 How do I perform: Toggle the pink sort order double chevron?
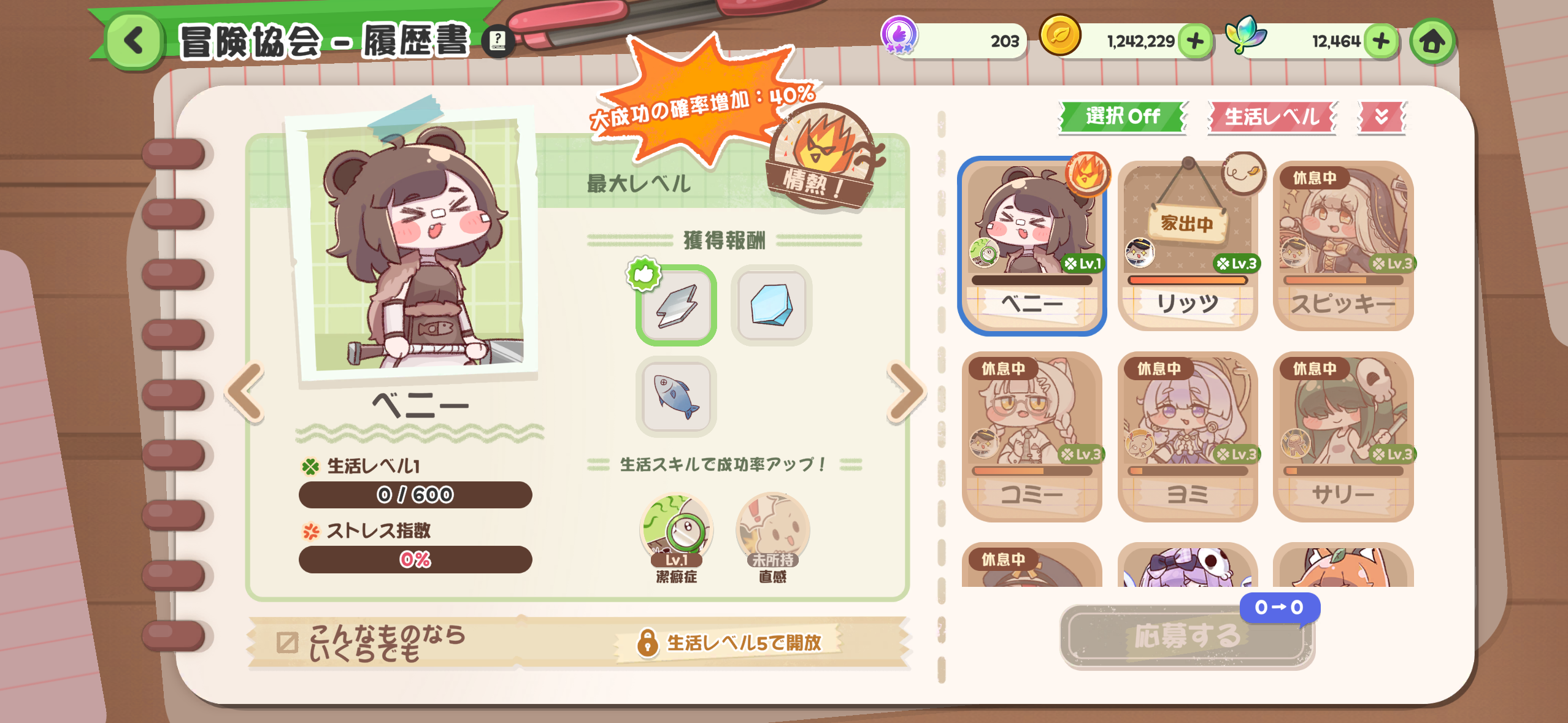click(1382, 117)
